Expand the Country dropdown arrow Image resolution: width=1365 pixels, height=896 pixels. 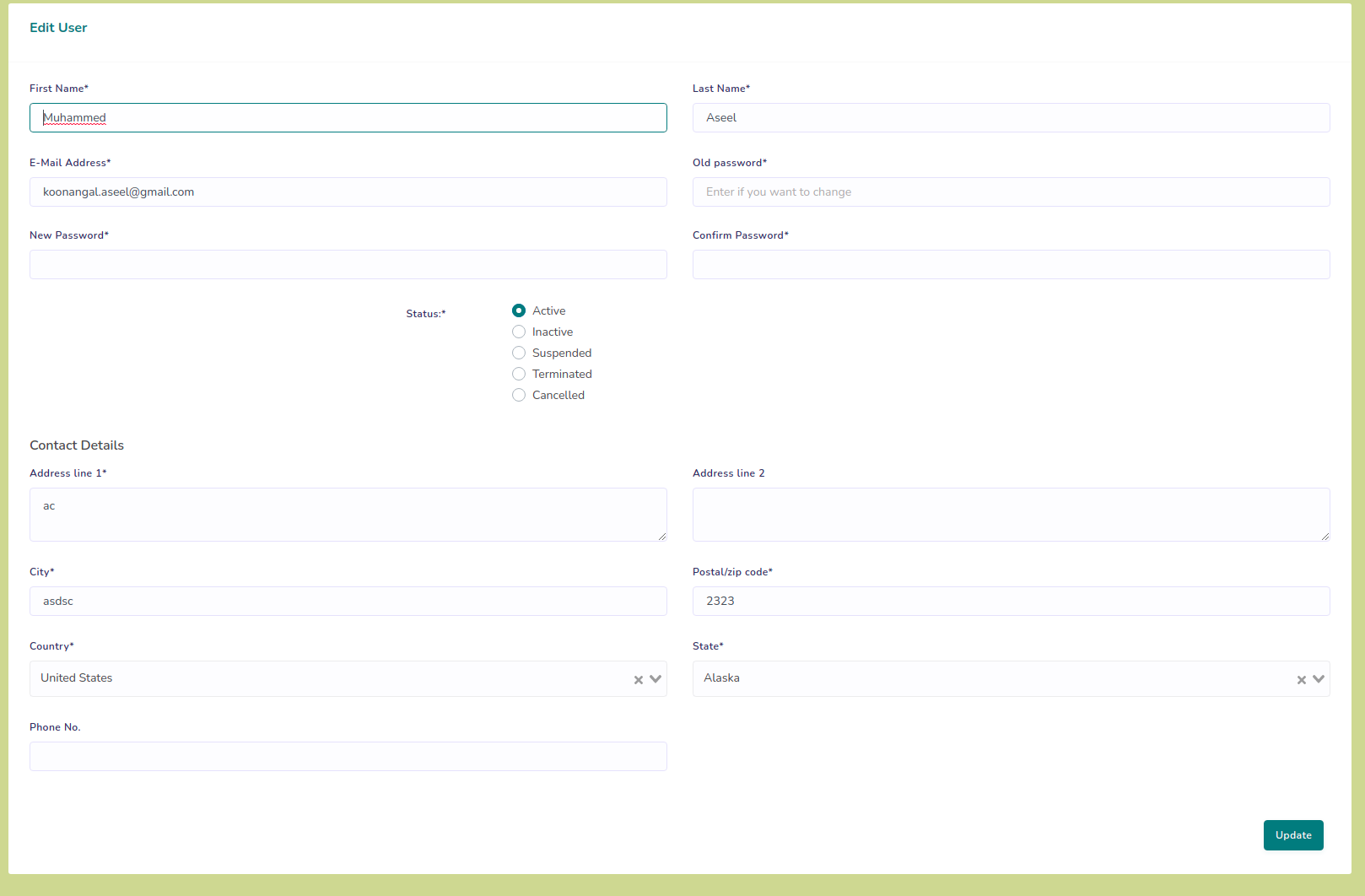[x=656, y=679]
